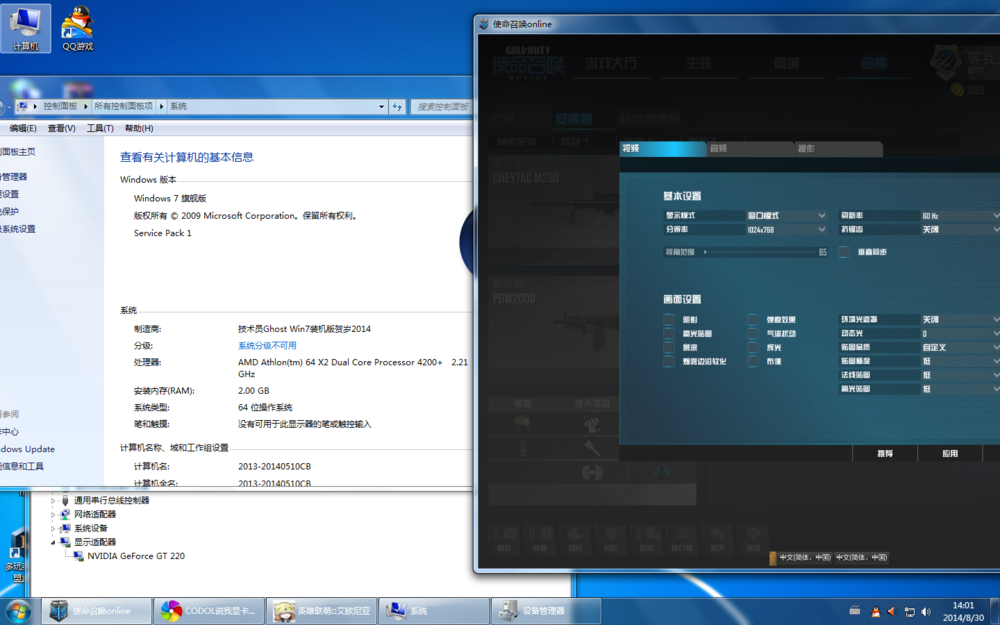Enable the 阴影 checkbox

click(x=668, y=320)
